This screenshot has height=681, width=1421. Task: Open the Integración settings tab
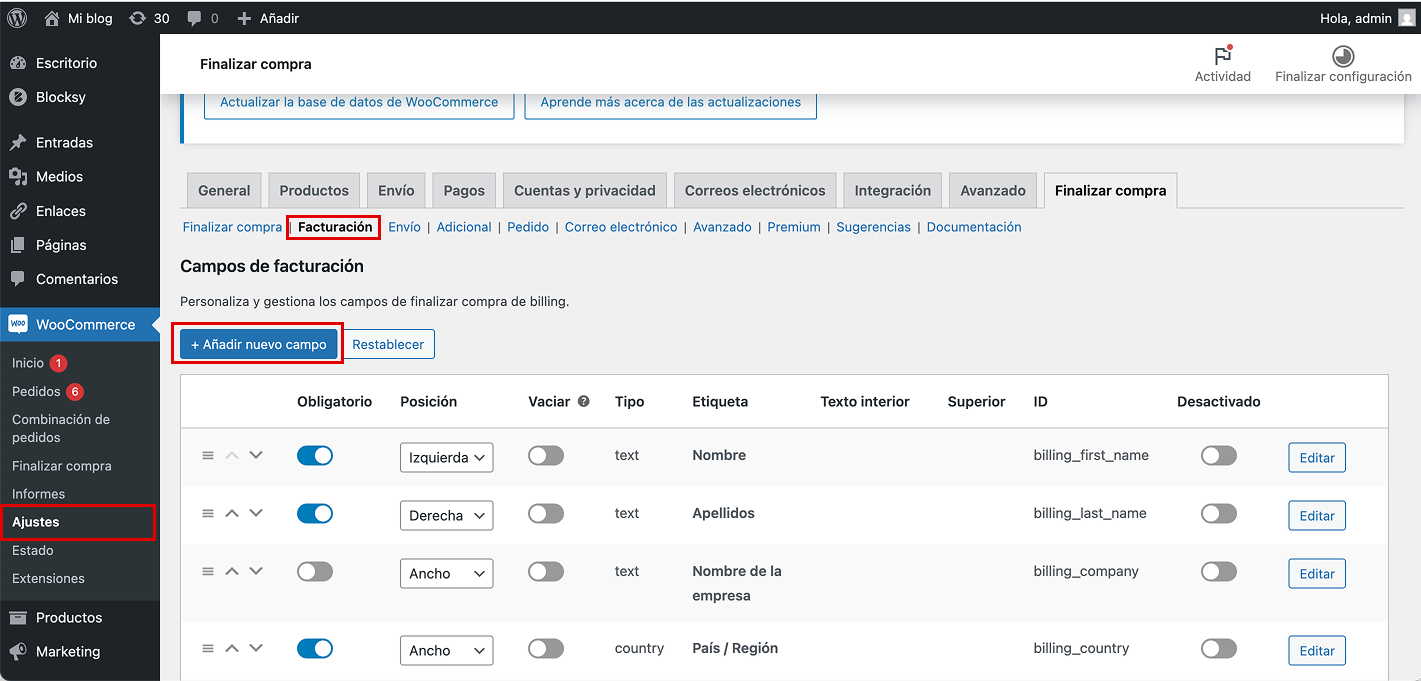[893, 190]
